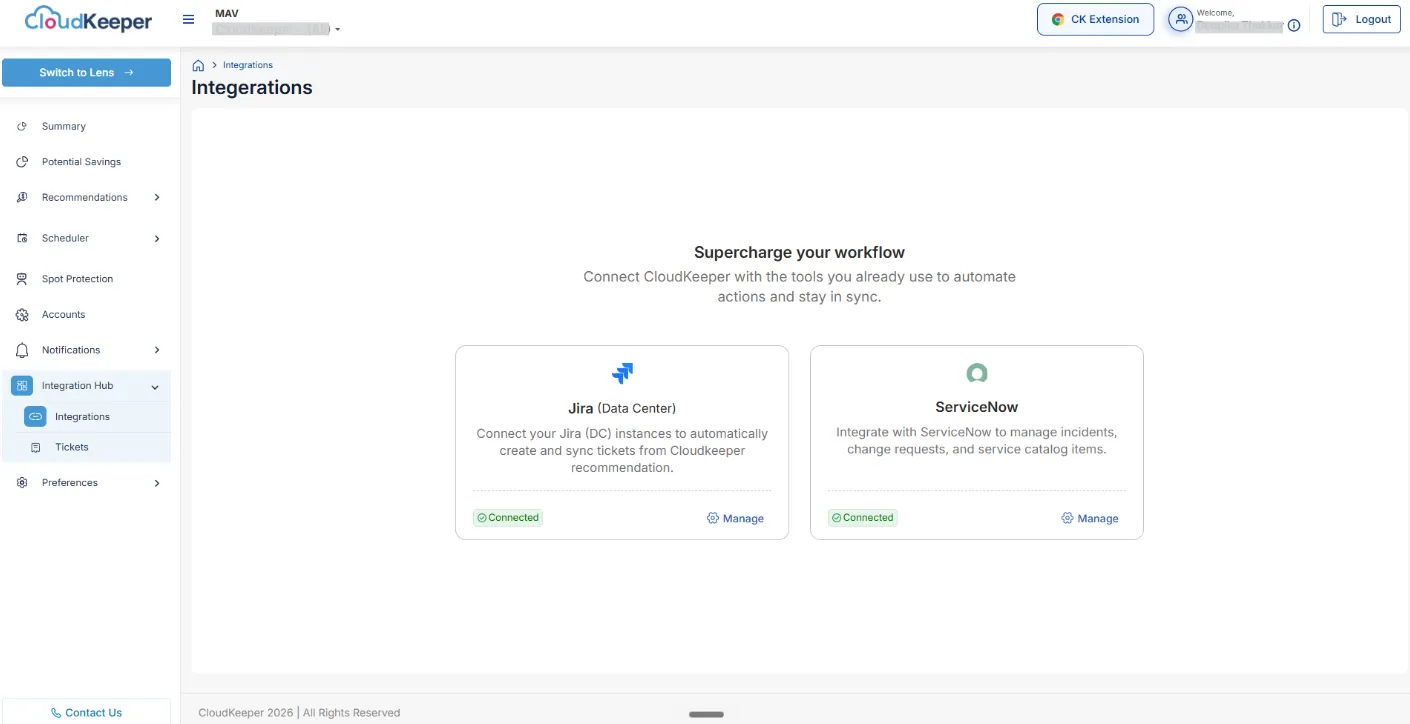Click the Scheduler sidebar icon
Image resolution: width=1410 pixels, height=724 pixels.
click(22, 238)
